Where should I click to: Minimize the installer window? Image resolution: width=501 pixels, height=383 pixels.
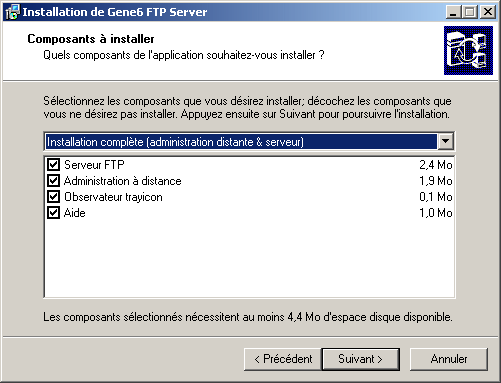pos(453,12)
